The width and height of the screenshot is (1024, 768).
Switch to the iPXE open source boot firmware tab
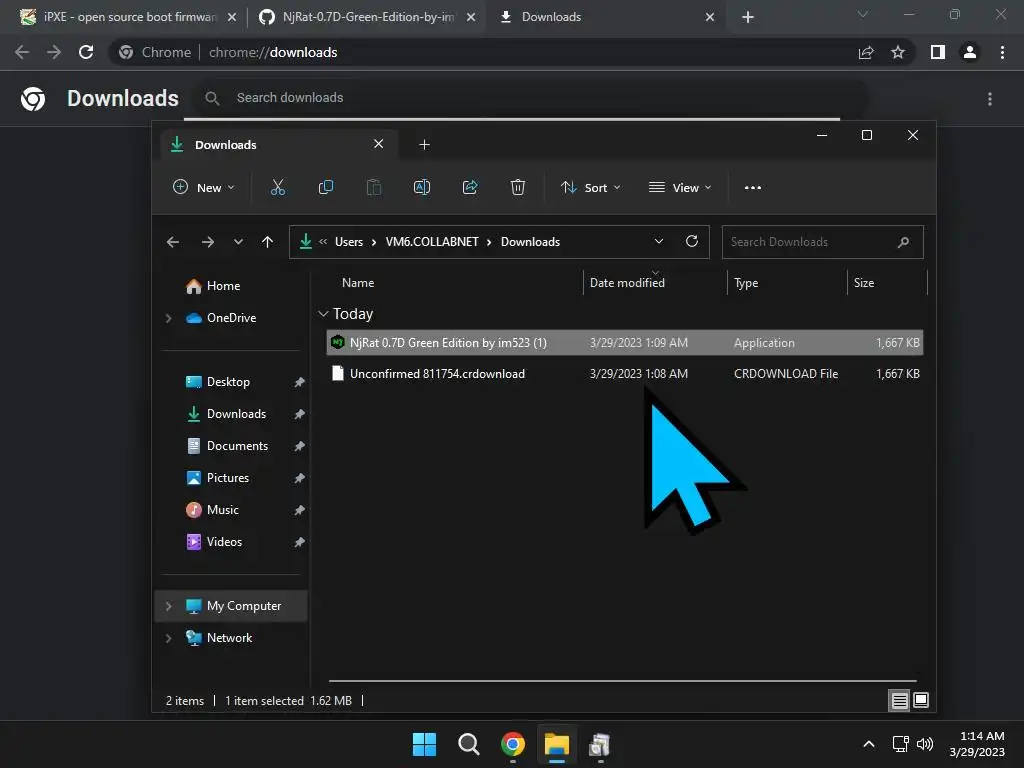click(127, 17)
